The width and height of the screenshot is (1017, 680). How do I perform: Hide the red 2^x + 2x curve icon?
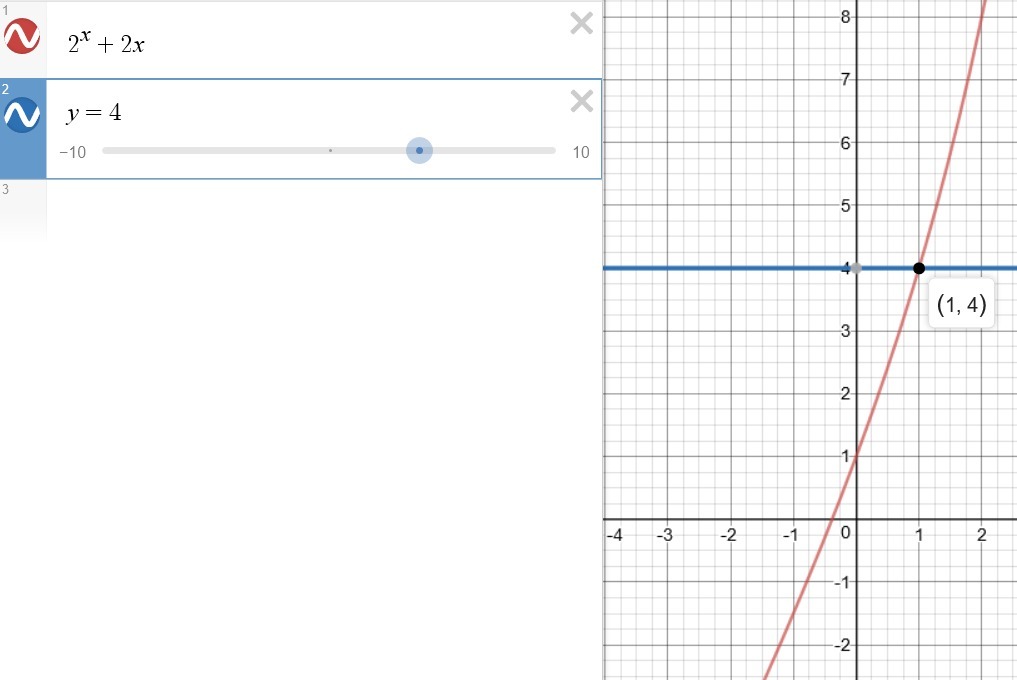22,37
